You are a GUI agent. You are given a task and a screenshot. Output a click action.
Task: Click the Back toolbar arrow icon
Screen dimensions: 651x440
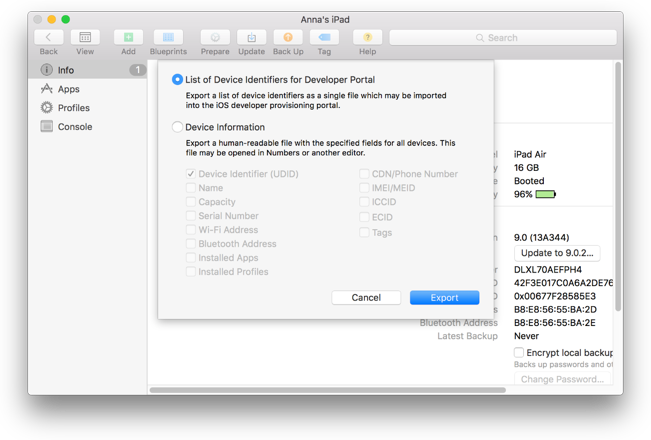tap(49, 37)
